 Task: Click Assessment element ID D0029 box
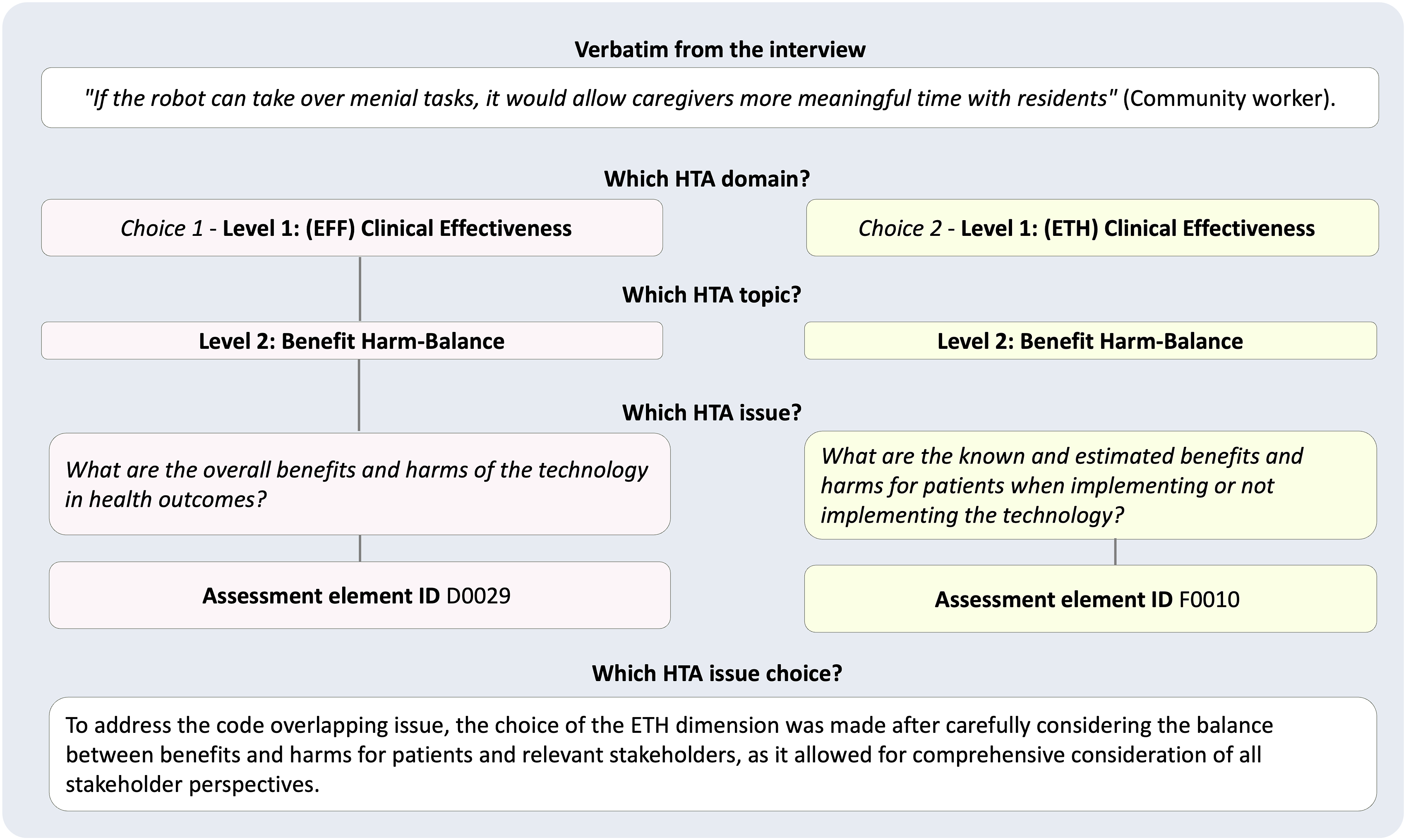360,595
